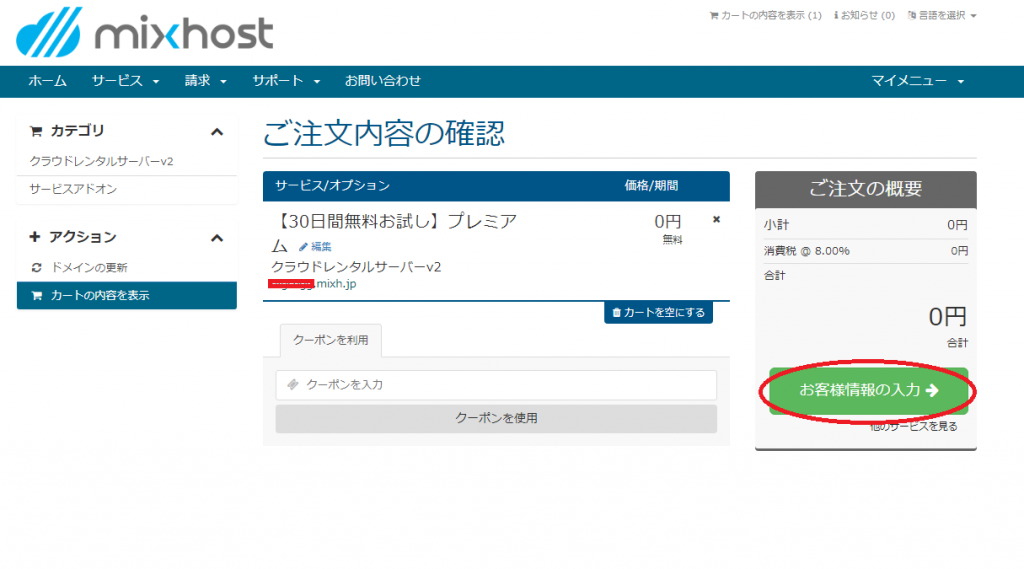Image resolution: width=1024 pixels, height=569 pixels.
Task: Open カートの内容を表示 (1) in the top bar
Action: pyautogui.click(x=765, y=16)
